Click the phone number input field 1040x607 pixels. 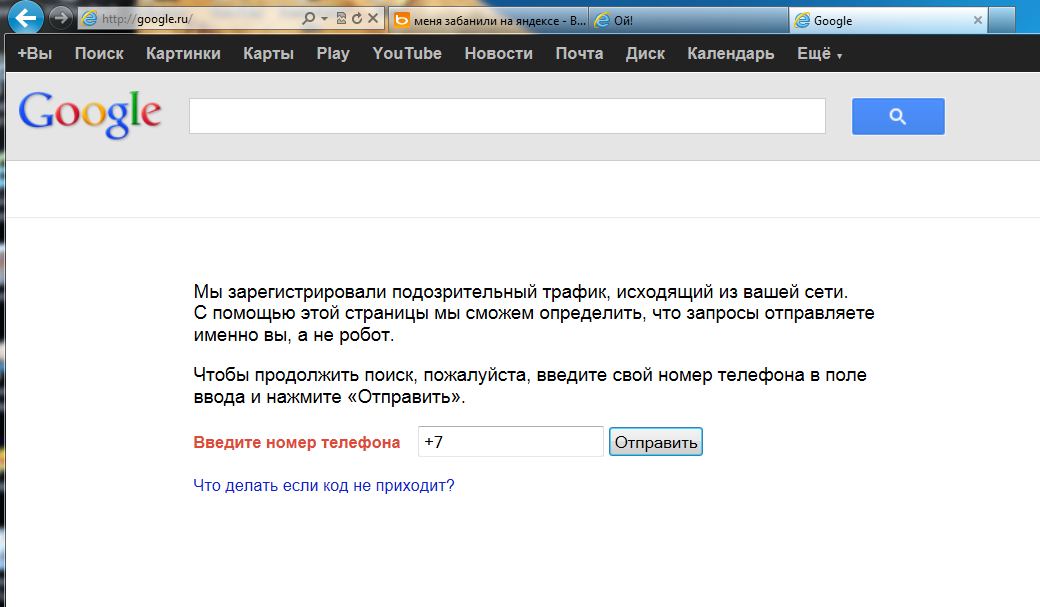coord(510,442)
